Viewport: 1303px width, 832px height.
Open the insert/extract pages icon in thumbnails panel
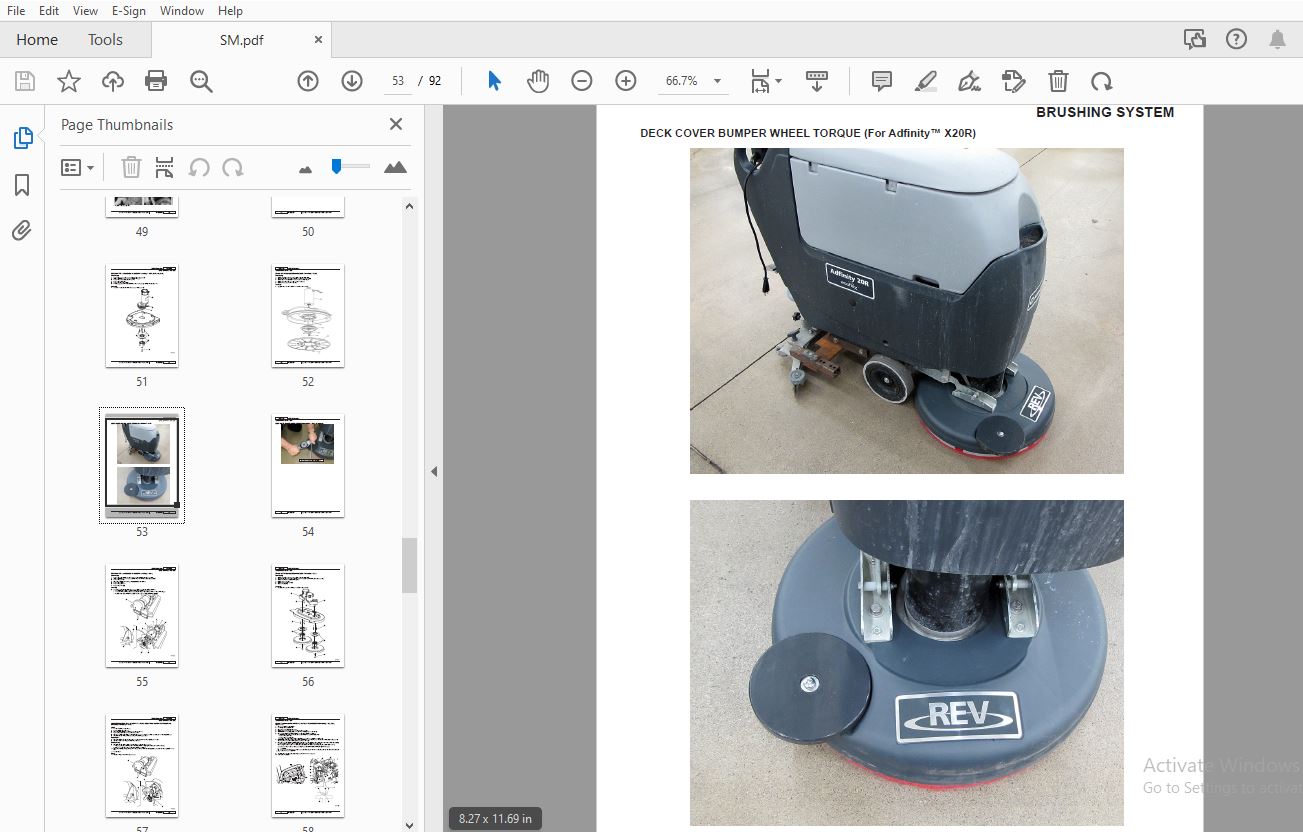165,167
